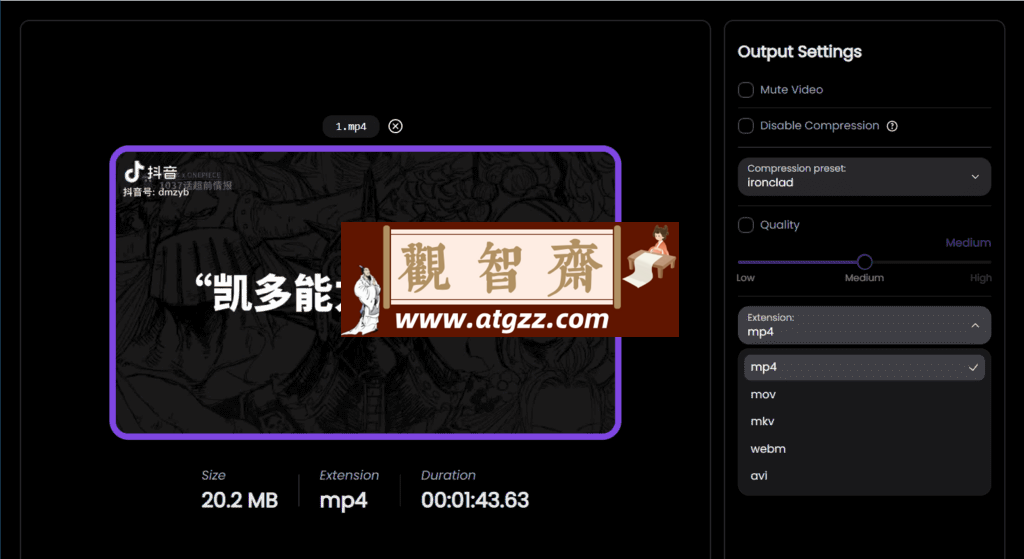Pick avi as the output extension

pos(864,476)
